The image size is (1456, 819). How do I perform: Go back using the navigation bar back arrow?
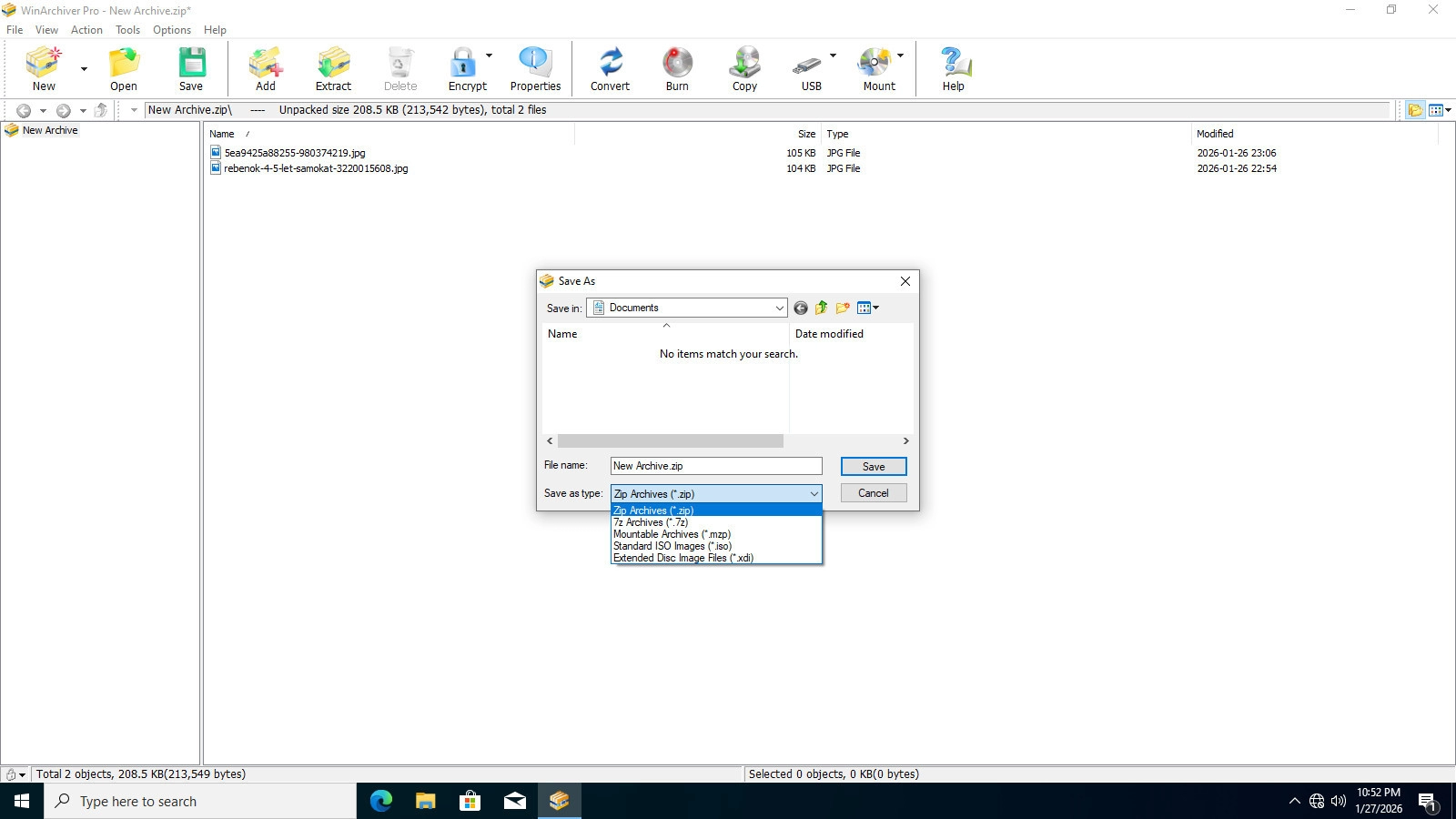24,110
